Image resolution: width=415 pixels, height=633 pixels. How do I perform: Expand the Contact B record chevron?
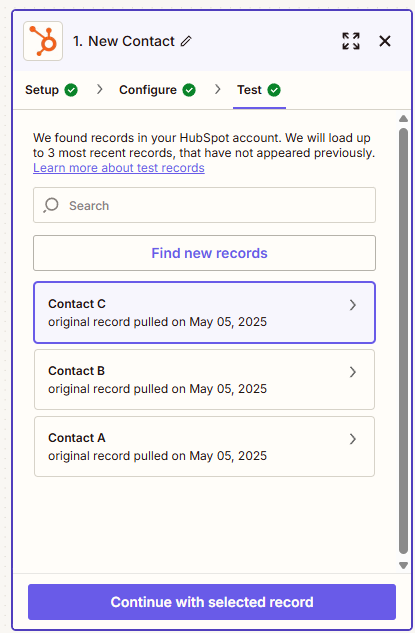click(353, 372)
